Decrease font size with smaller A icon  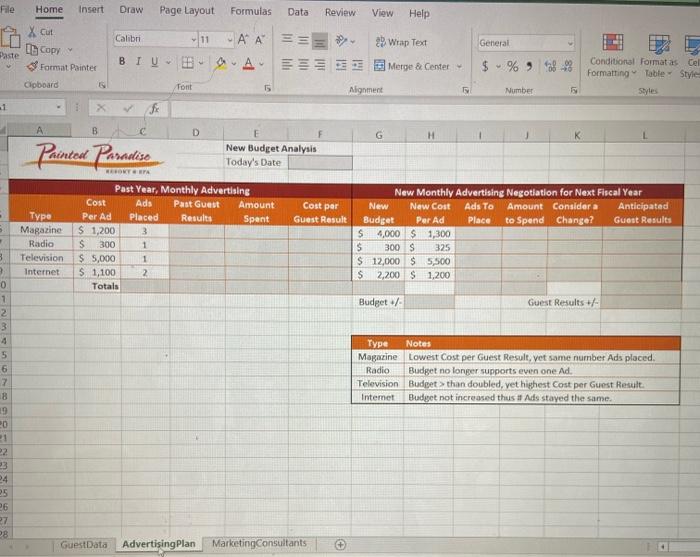coord(260,40)
